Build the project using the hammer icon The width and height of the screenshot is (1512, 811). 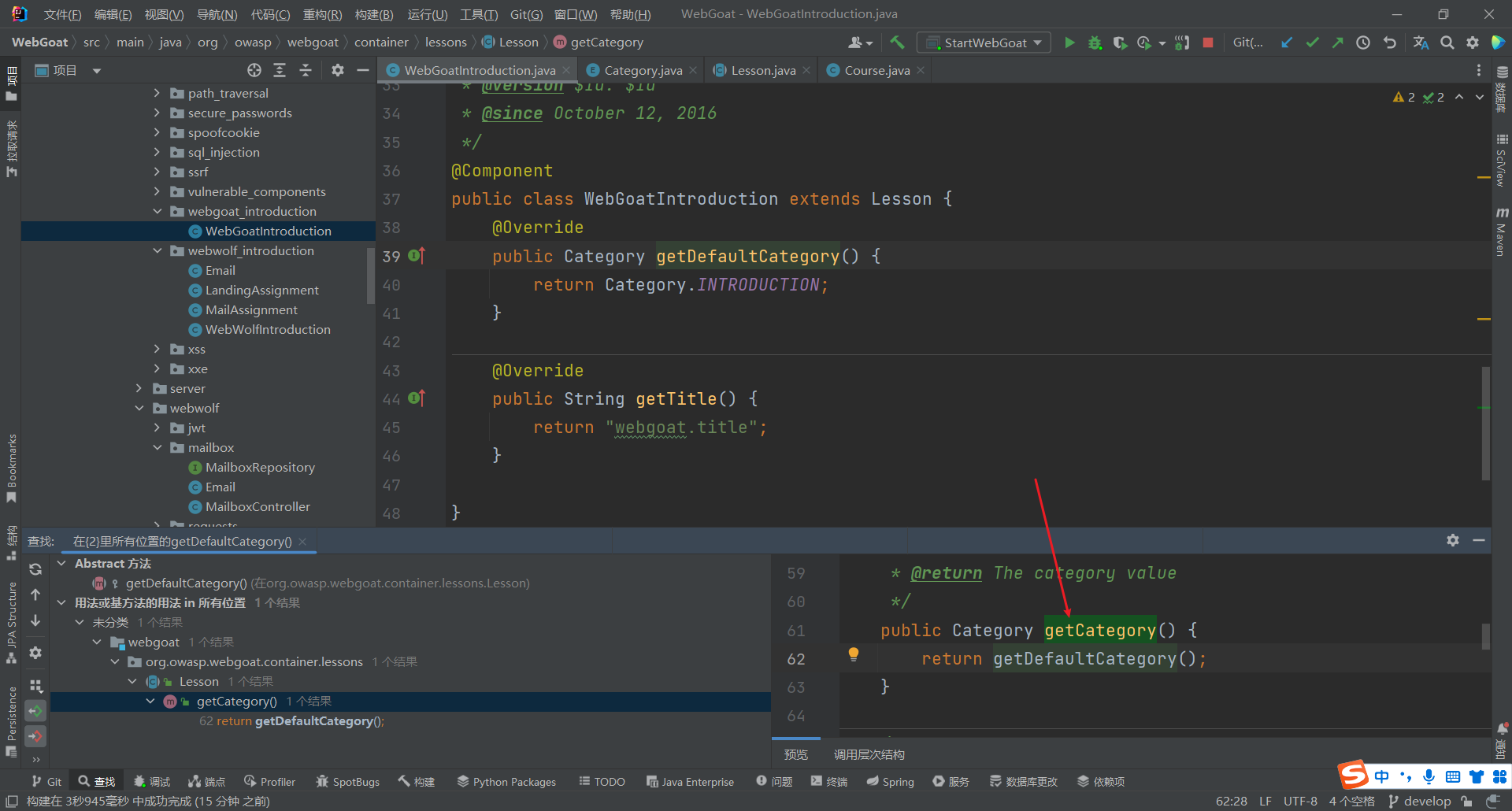click(897, 43)
